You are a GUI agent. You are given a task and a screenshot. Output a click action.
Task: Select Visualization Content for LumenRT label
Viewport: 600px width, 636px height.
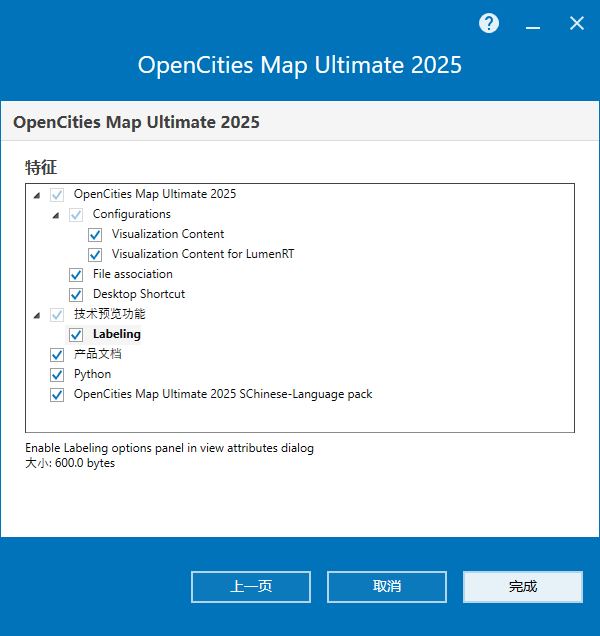coord(203,254)
